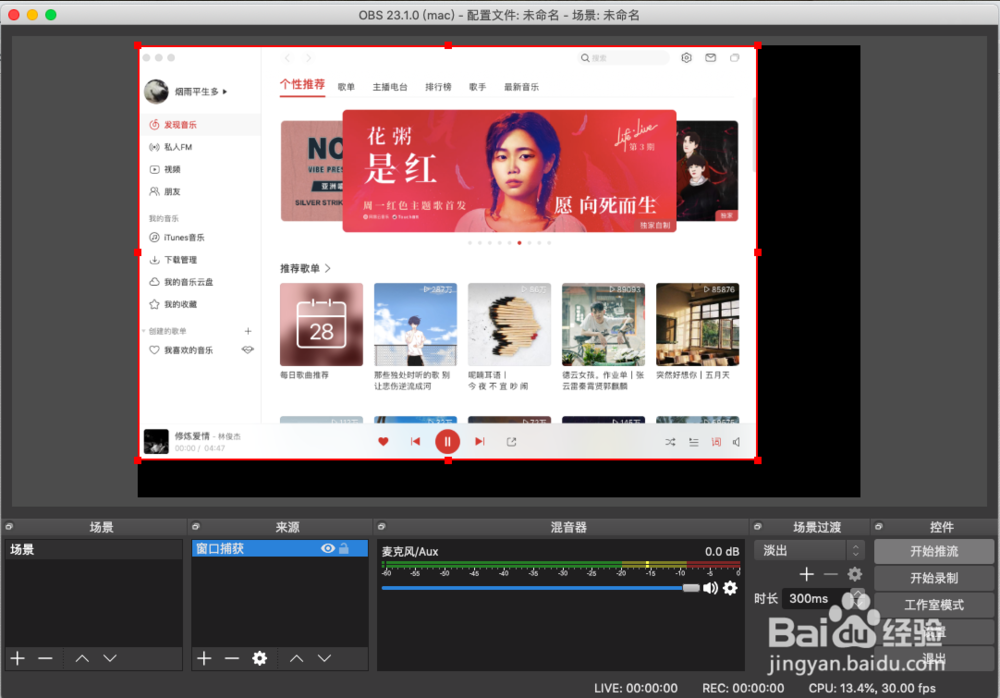Open transition properties gear icon

pyautogui.click(x=855, y=574)
